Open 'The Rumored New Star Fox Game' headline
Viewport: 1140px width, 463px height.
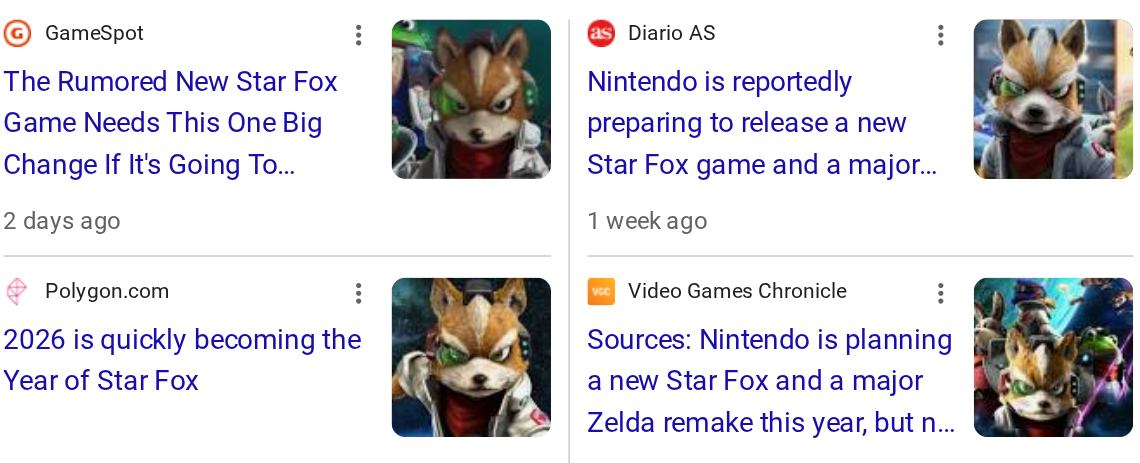[x=171, y=123]
